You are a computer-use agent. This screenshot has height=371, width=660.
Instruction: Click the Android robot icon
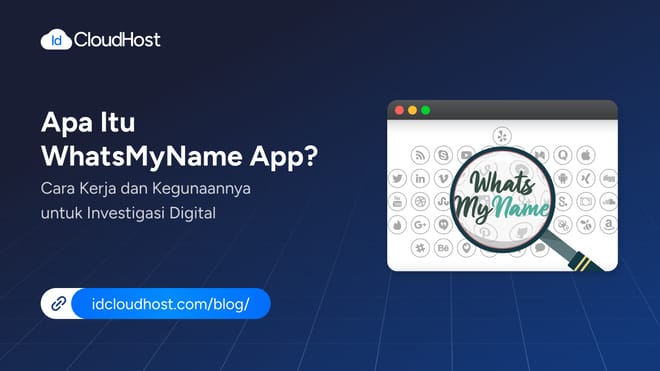pyautogui.click(x=563, y=178)
